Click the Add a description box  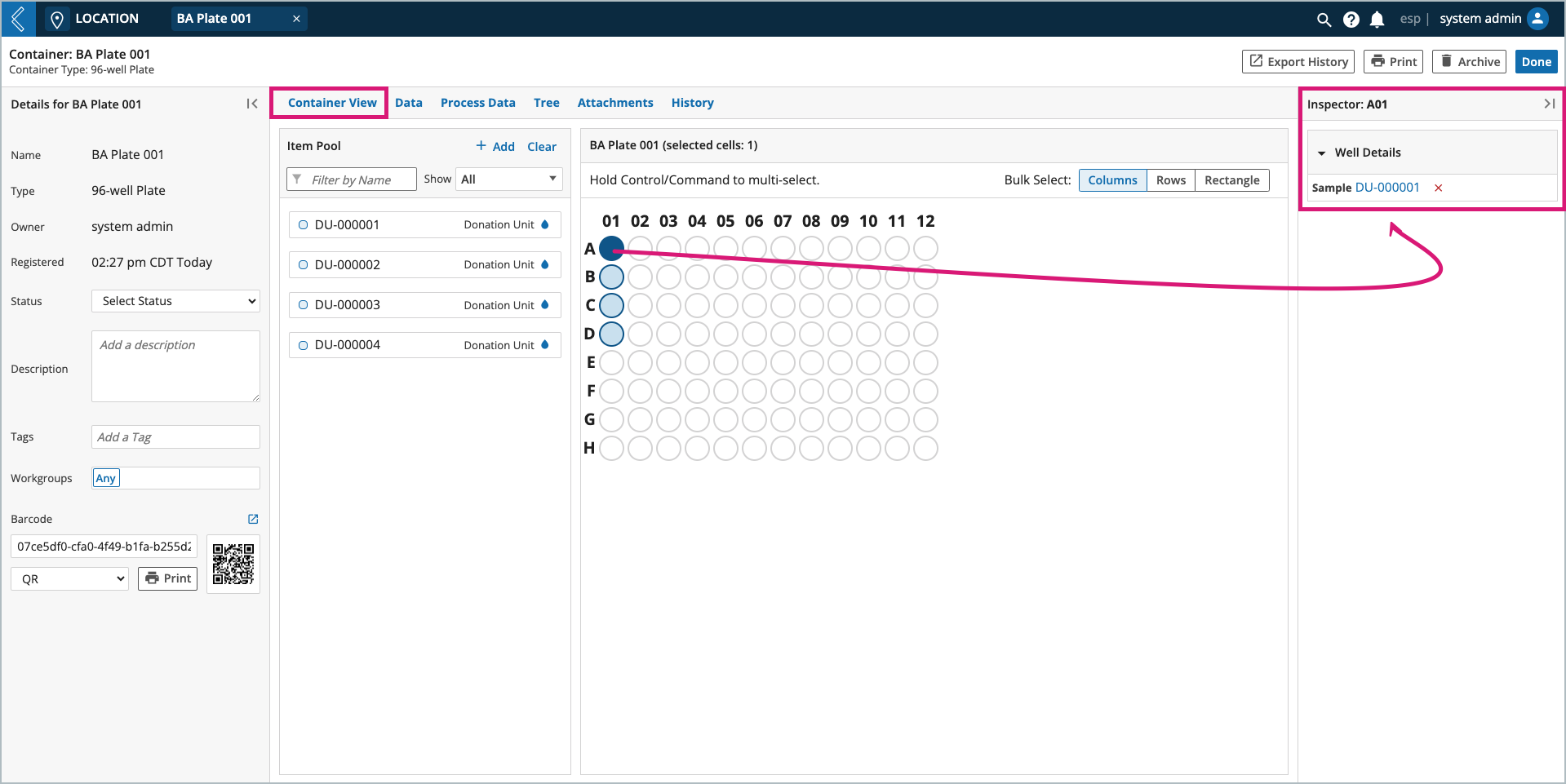coord(175,366)
